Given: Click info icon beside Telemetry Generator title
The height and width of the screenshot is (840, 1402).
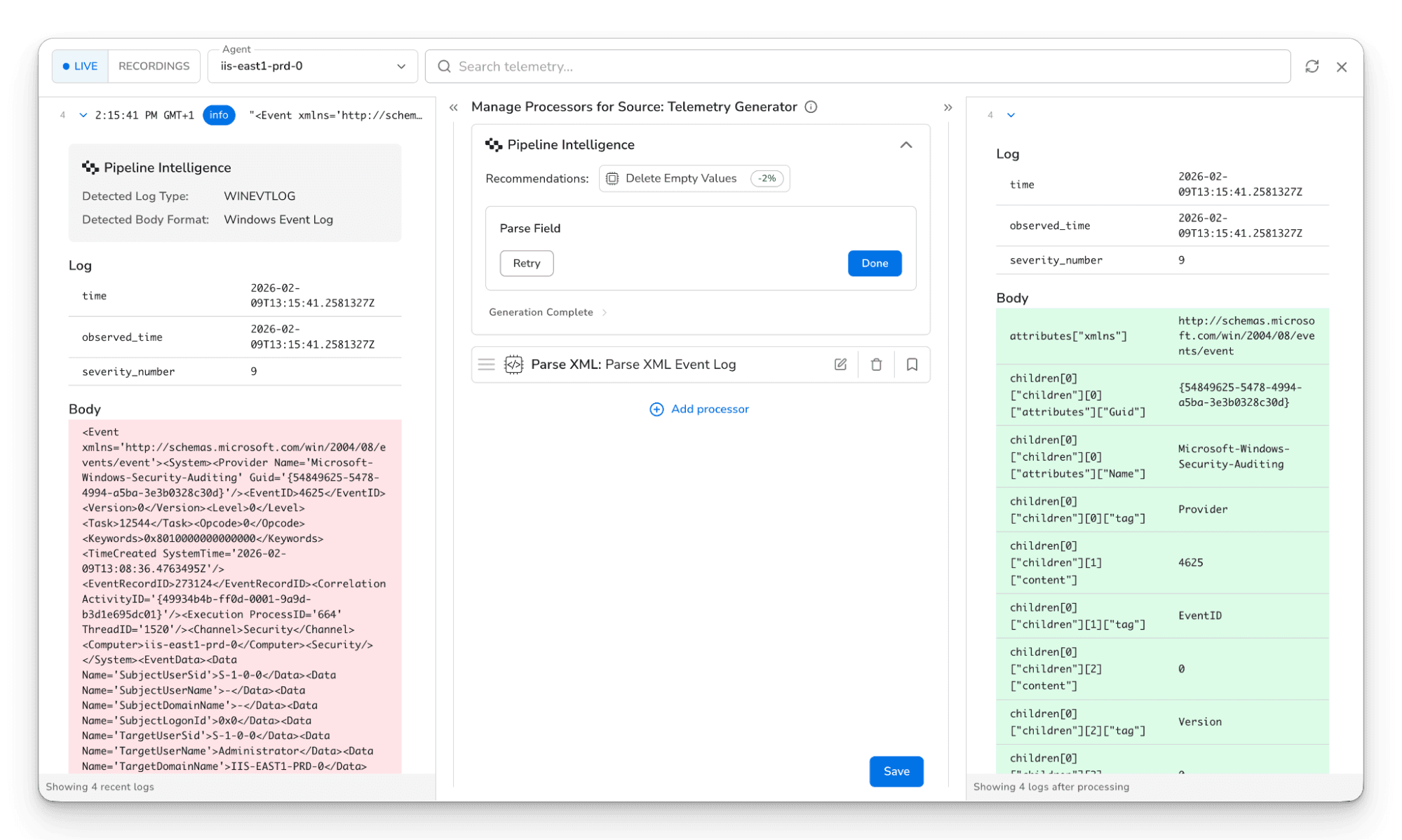Looking at the screenshot, I should (x=811, y=107).
